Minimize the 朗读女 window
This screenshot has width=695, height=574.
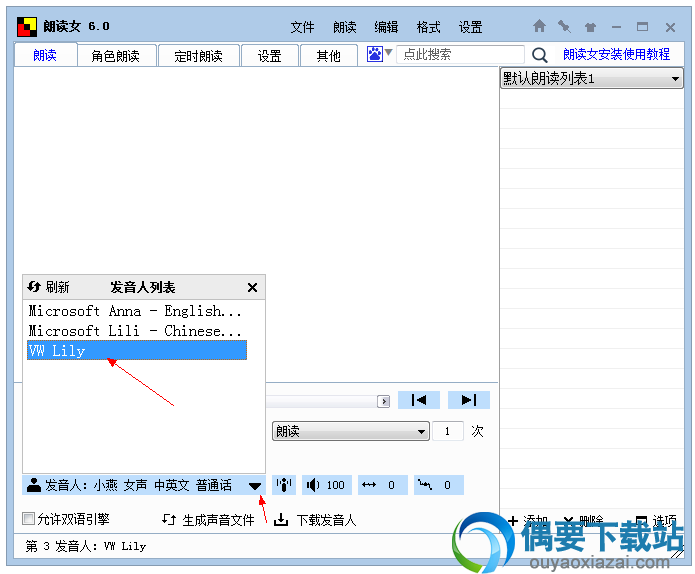pos(616,27)
